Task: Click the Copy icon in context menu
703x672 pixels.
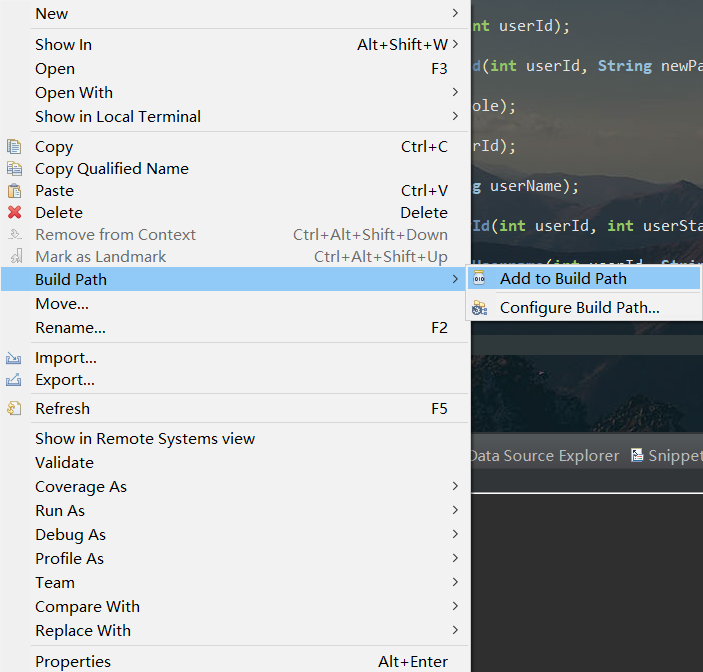Action: click(x=14, y=147)
